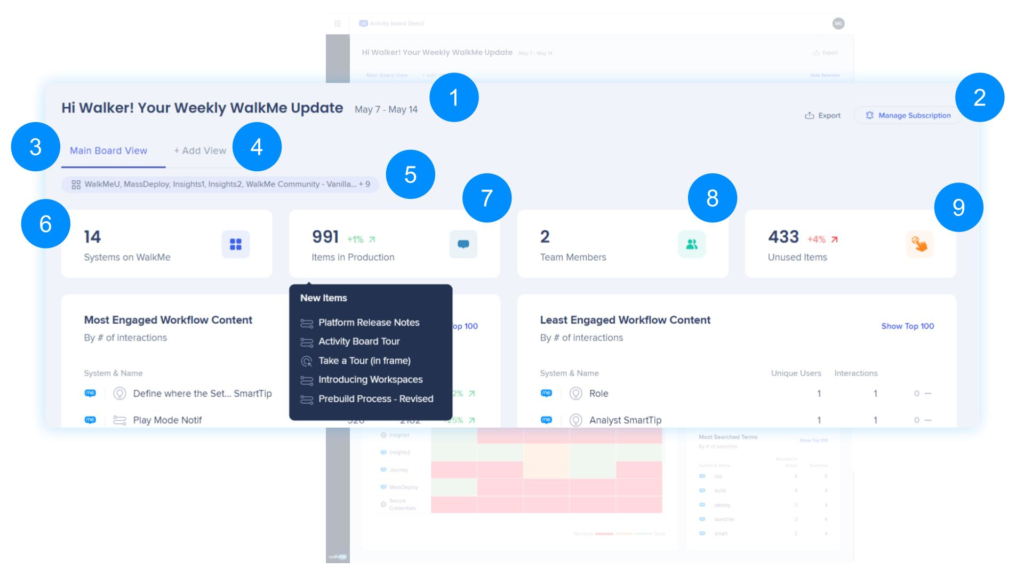Click the Play Mode Notif row name
1024x576 pixels.
tap(167, 420)
